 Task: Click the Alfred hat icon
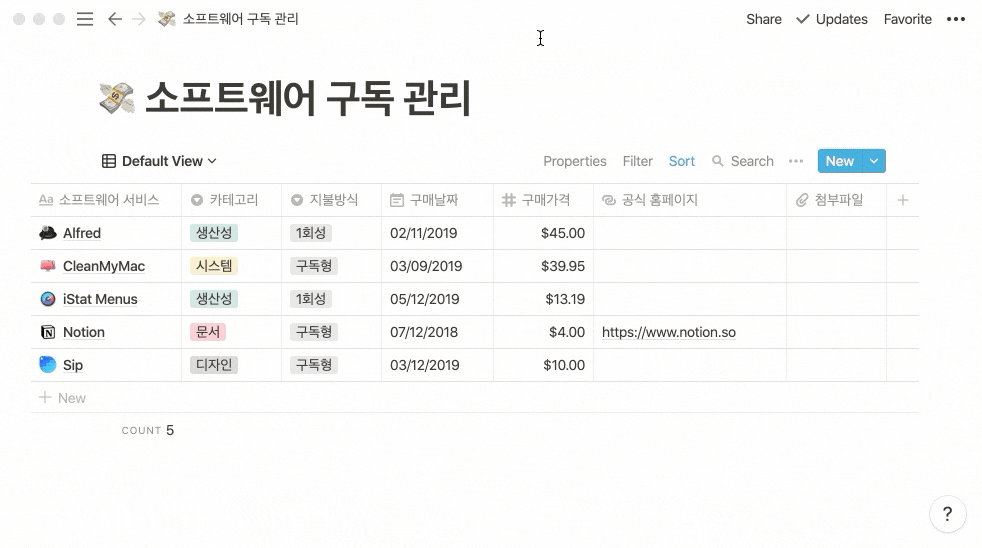click(x=48, y=233)
